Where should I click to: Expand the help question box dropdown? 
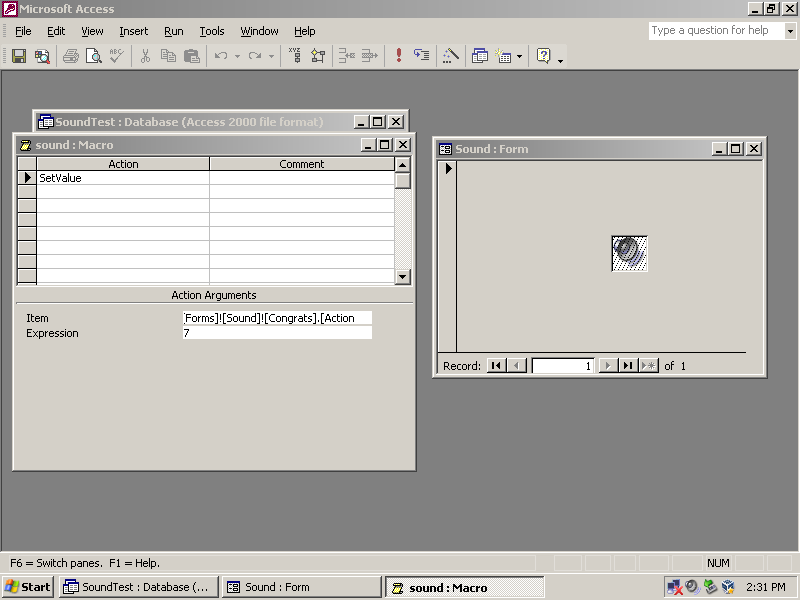tap(790, 31)
